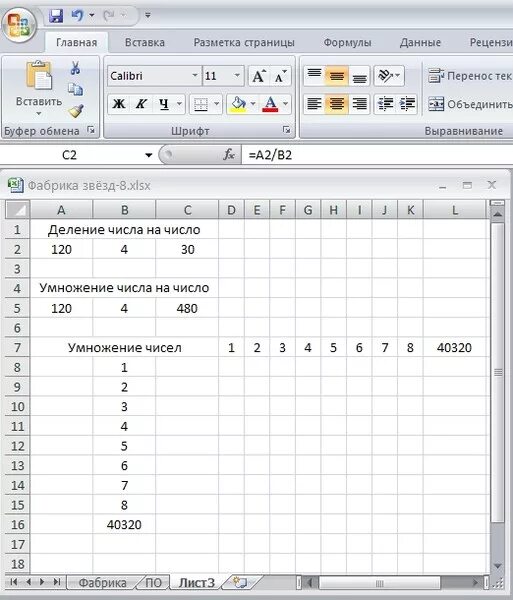Viewport: 513px width, 600px height.
Task: Open the Name Box dropdown arrow
Action: tap(148, 155)
